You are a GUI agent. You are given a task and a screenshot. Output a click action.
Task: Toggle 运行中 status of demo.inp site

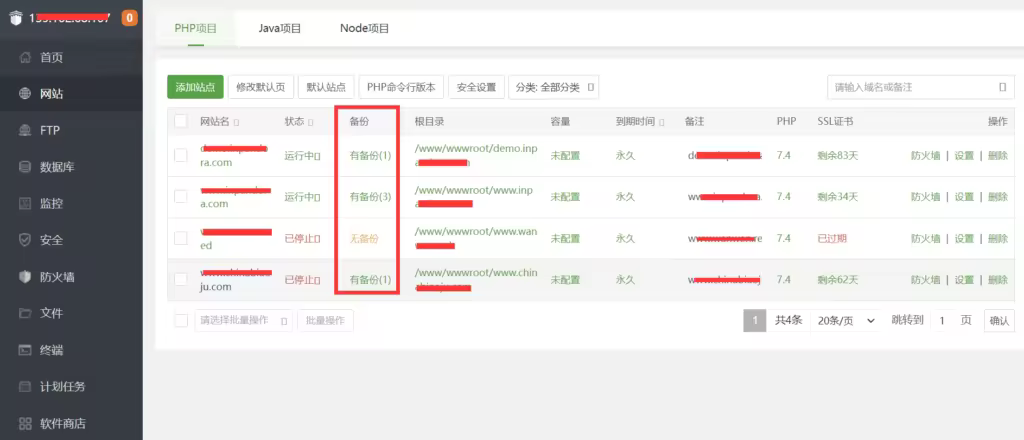click(302, 155)
